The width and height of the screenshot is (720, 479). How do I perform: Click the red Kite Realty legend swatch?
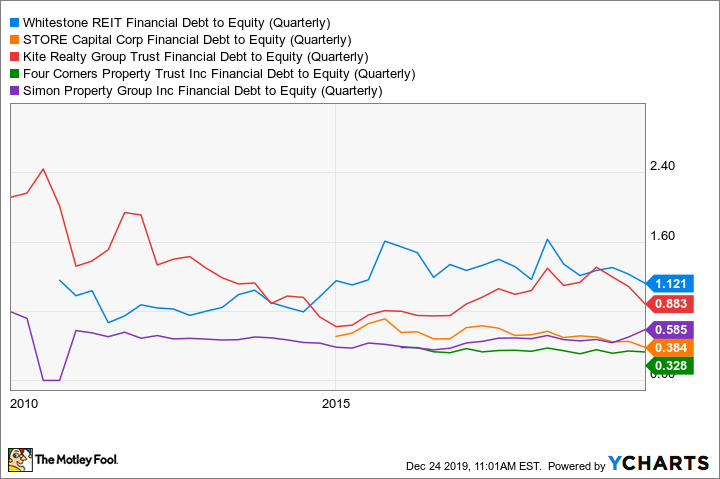pos(12,56)
